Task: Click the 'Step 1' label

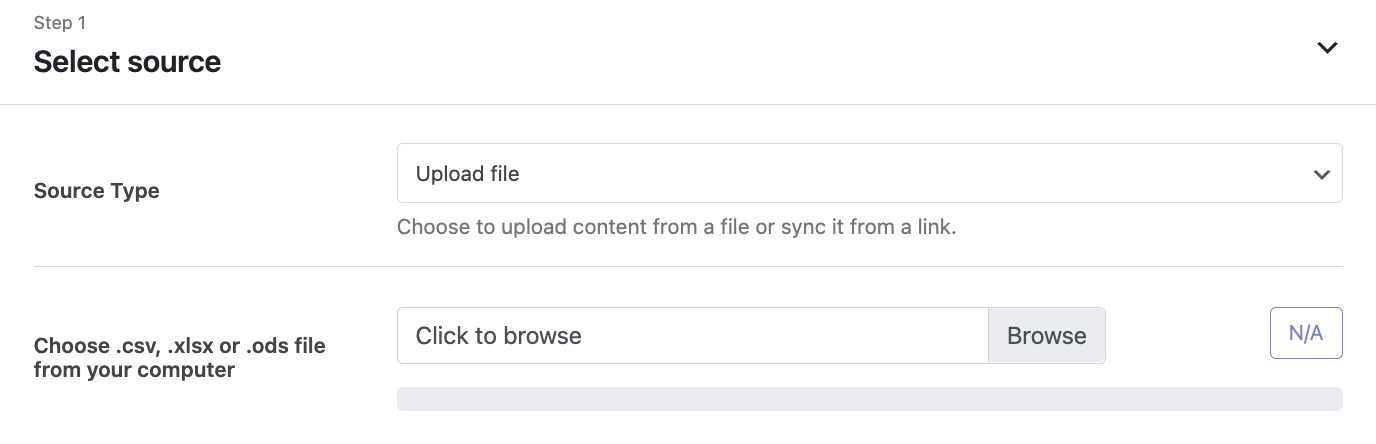Action: [59, 23]
